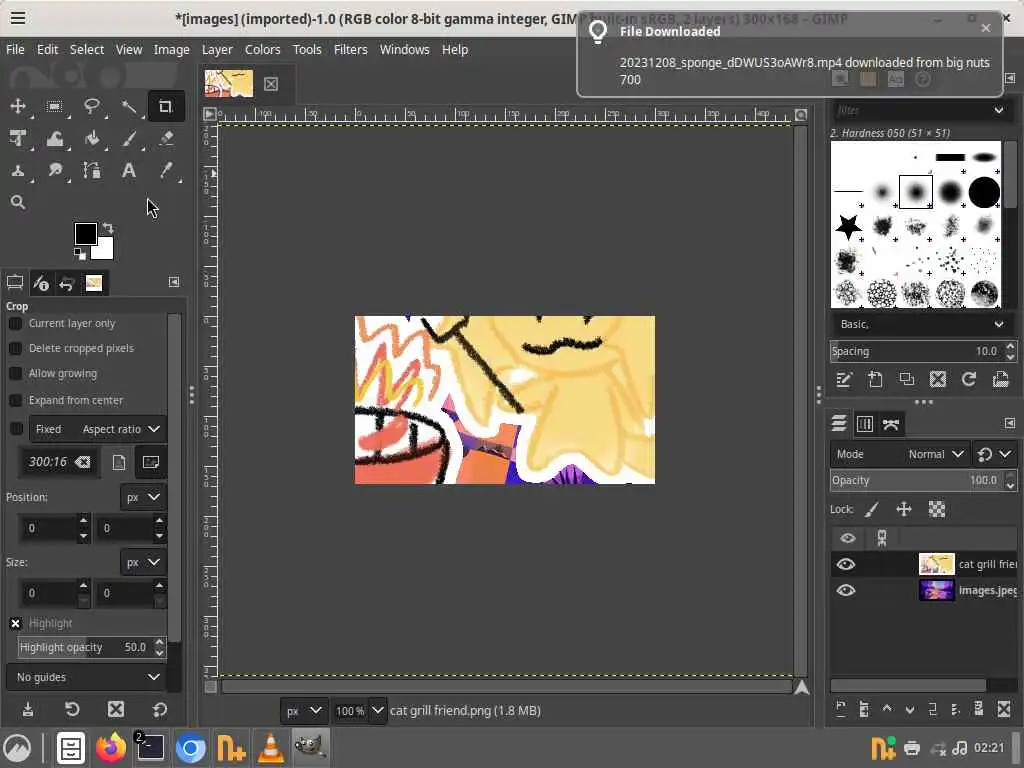Save tool preset in Tool Options
The height and width of the screenshot is (768, 1024).
[x=28, y=709]
